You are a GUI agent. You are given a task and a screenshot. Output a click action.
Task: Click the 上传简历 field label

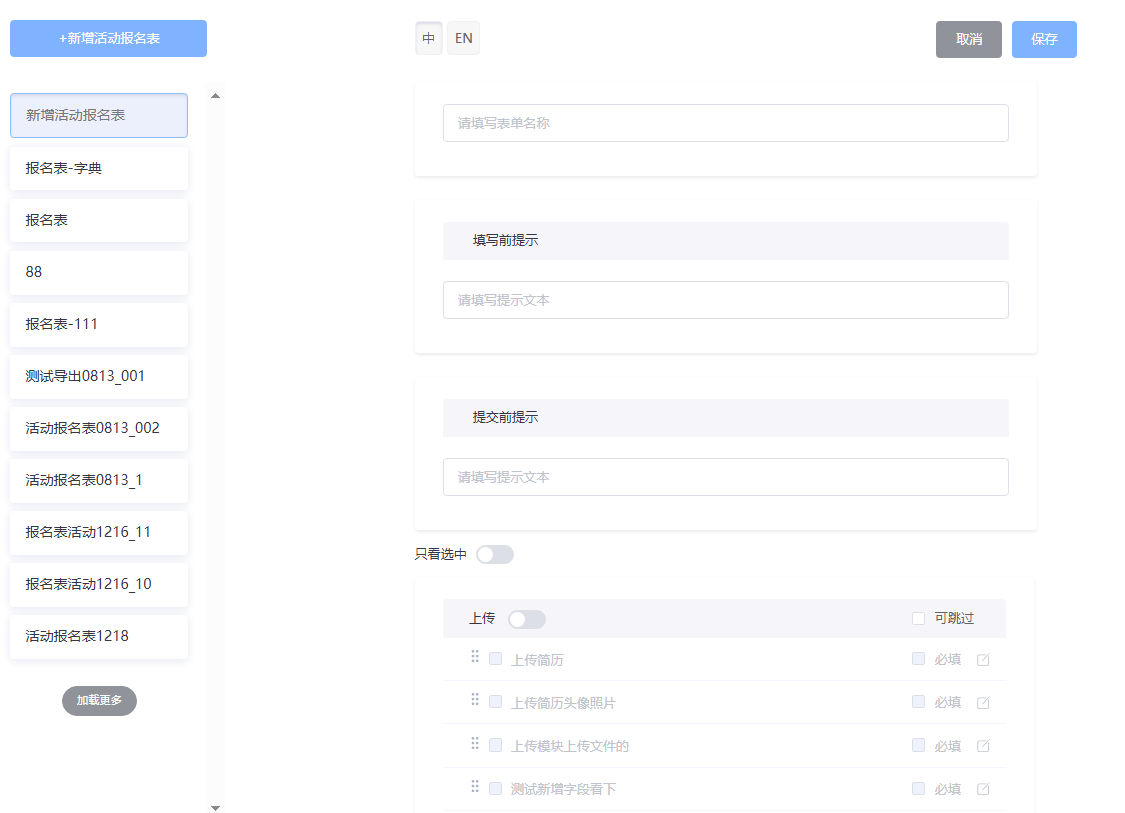[537, 660]
